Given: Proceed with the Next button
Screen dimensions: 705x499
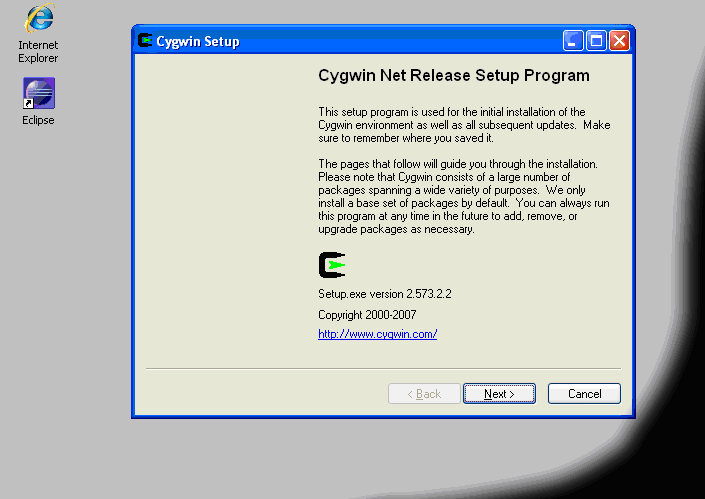Looking at the screenshot, I should (499, 394).
